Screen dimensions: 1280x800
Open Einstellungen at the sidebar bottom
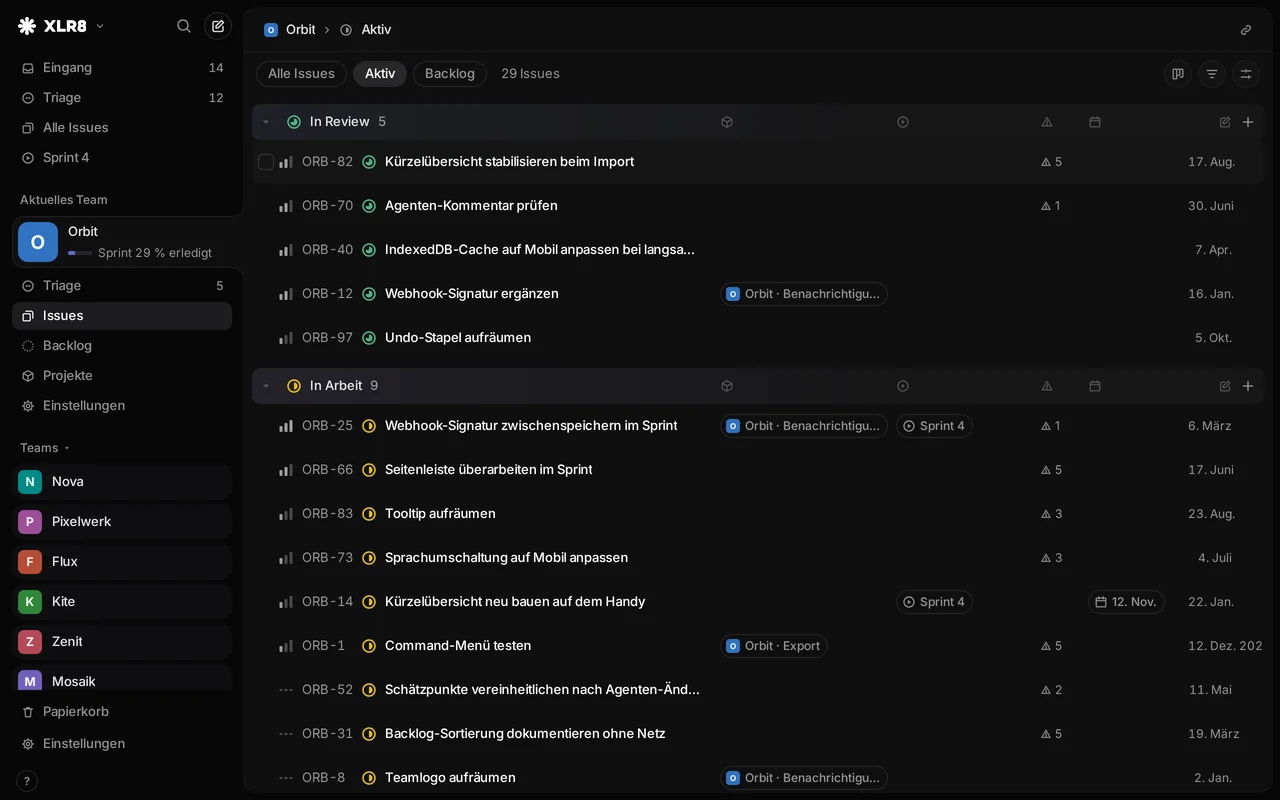coord(122,744)
